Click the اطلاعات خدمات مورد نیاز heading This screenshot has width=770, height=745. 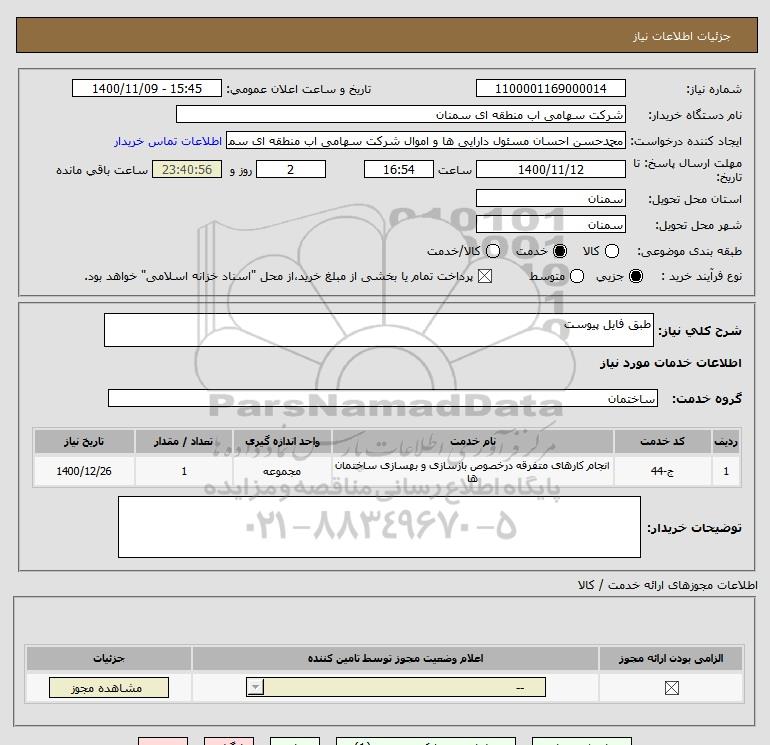pos(671,363)
